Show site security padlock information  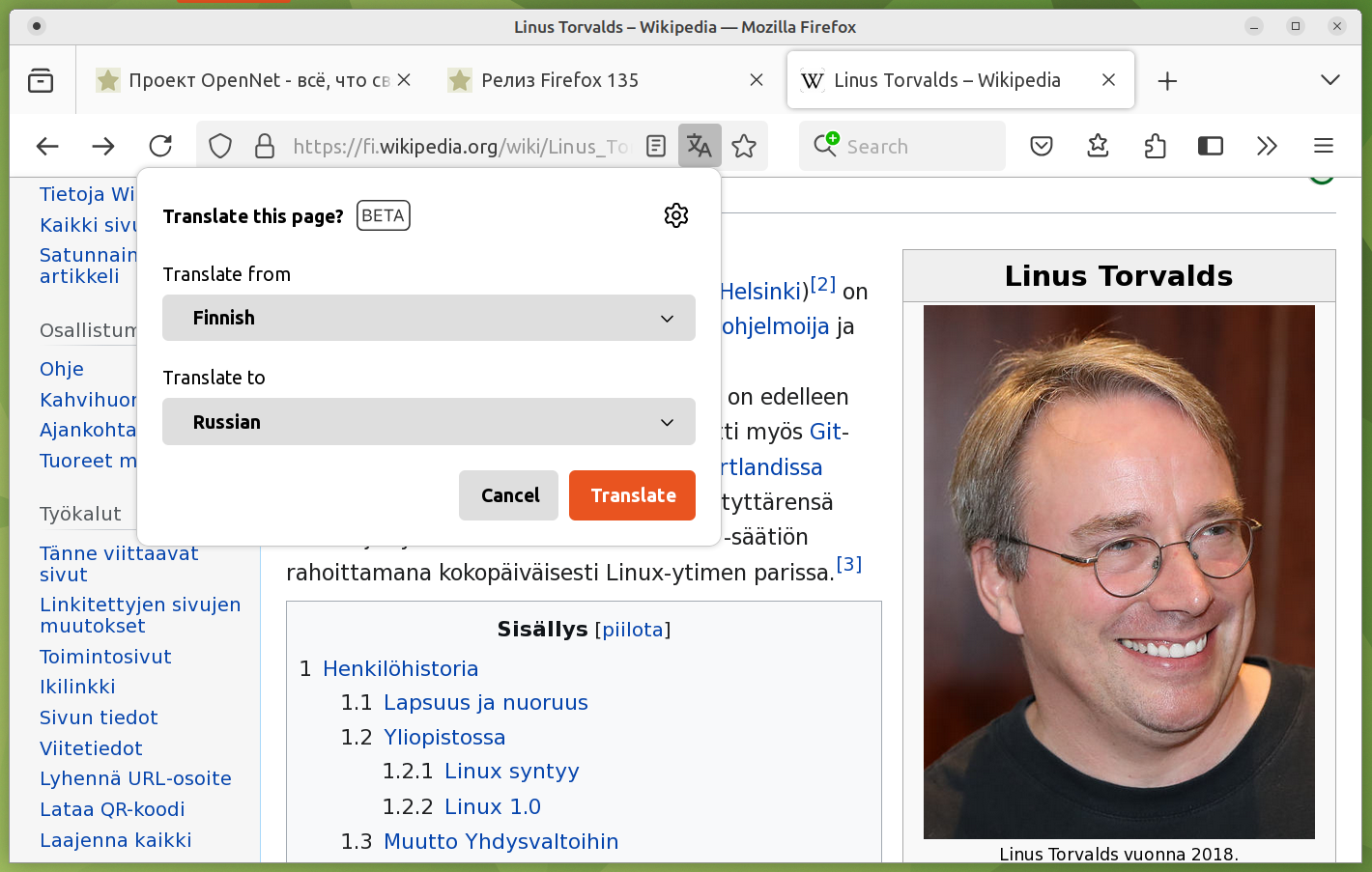pyautogui.click(x=264, y=146)
